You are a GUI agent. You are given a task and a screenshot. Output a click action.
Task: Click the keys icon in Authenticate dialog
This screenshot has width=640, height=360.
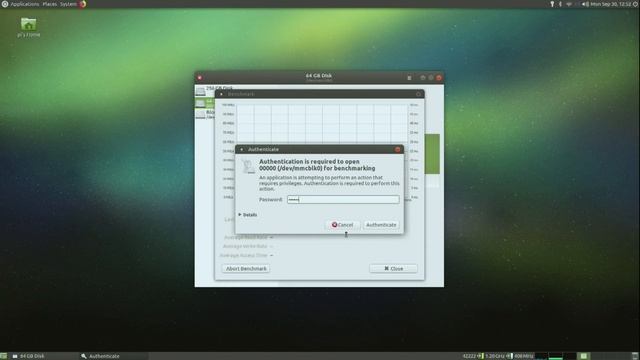point(248,167)
